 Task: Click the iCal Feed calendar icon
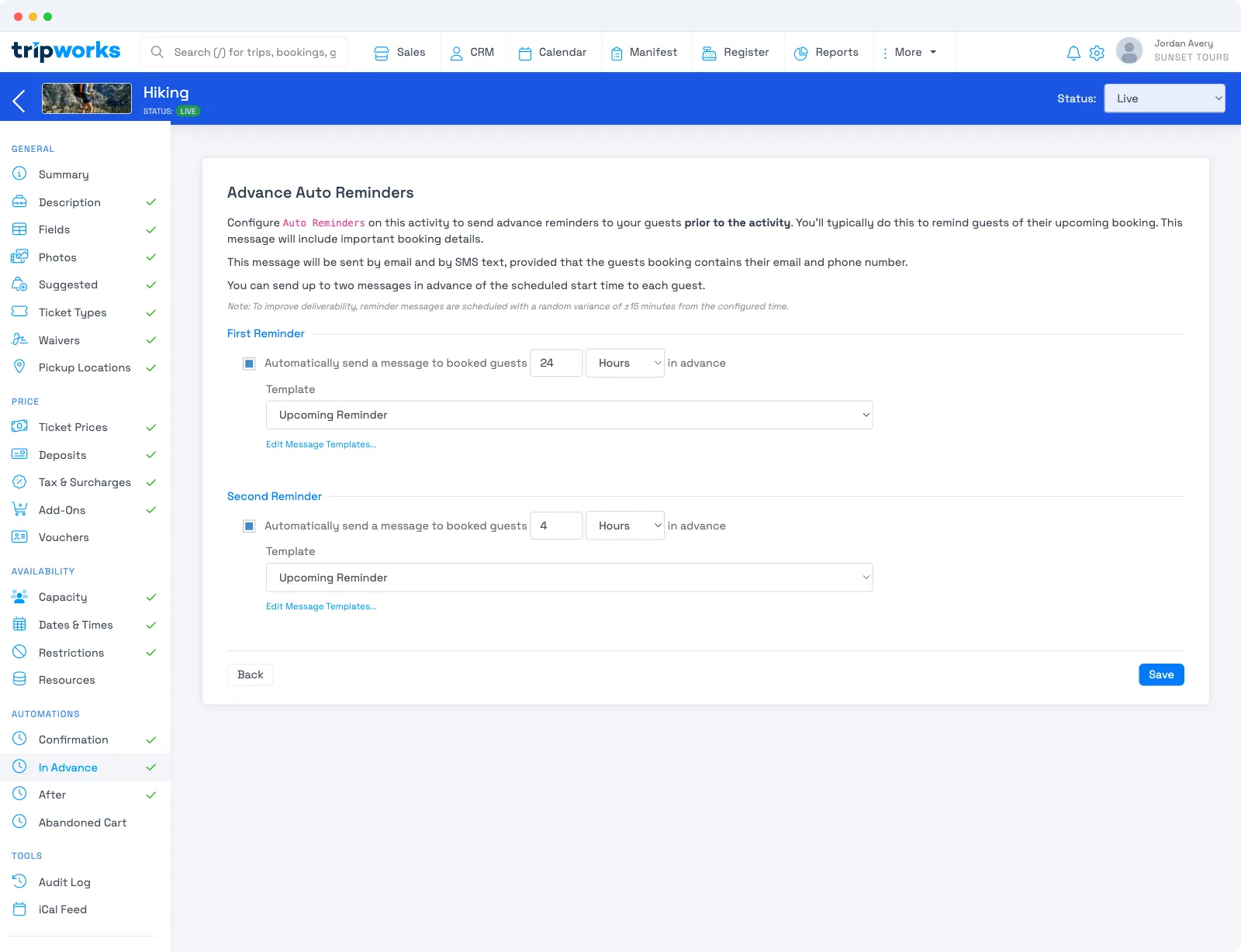coord(19,909)
